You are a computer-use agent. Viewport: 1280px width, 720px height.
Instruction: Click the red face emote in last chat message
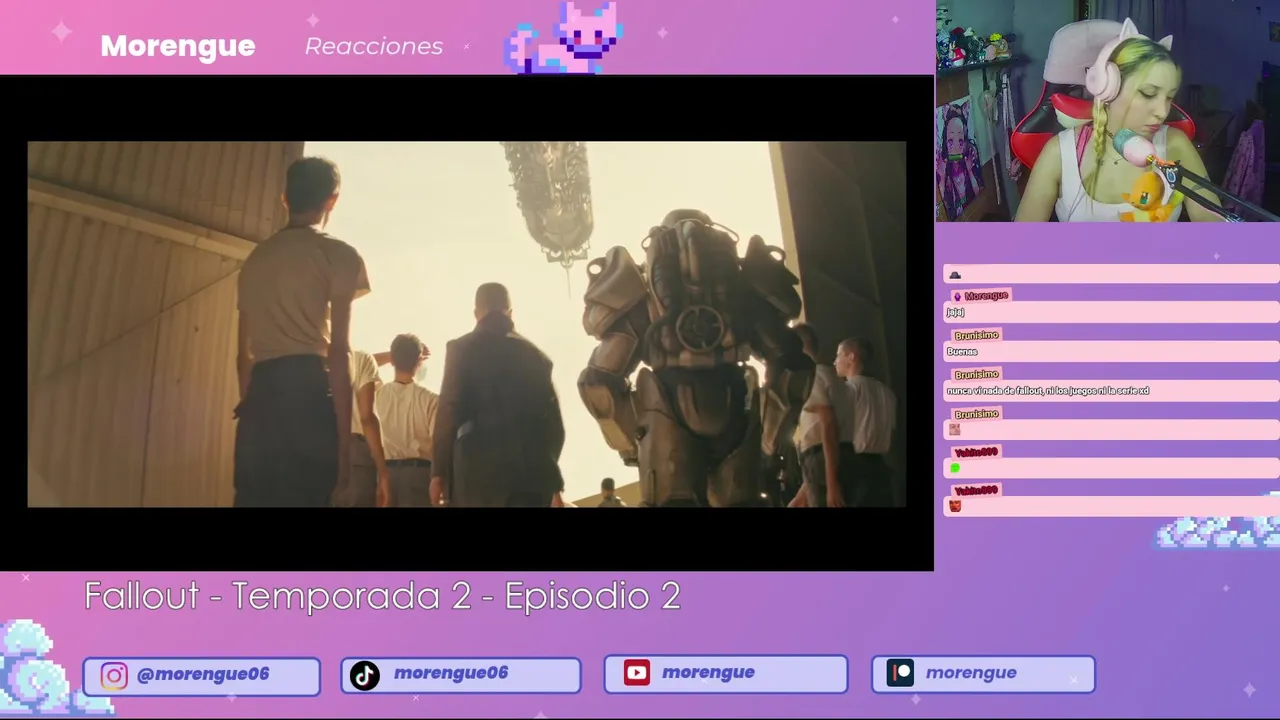(955, 506)
